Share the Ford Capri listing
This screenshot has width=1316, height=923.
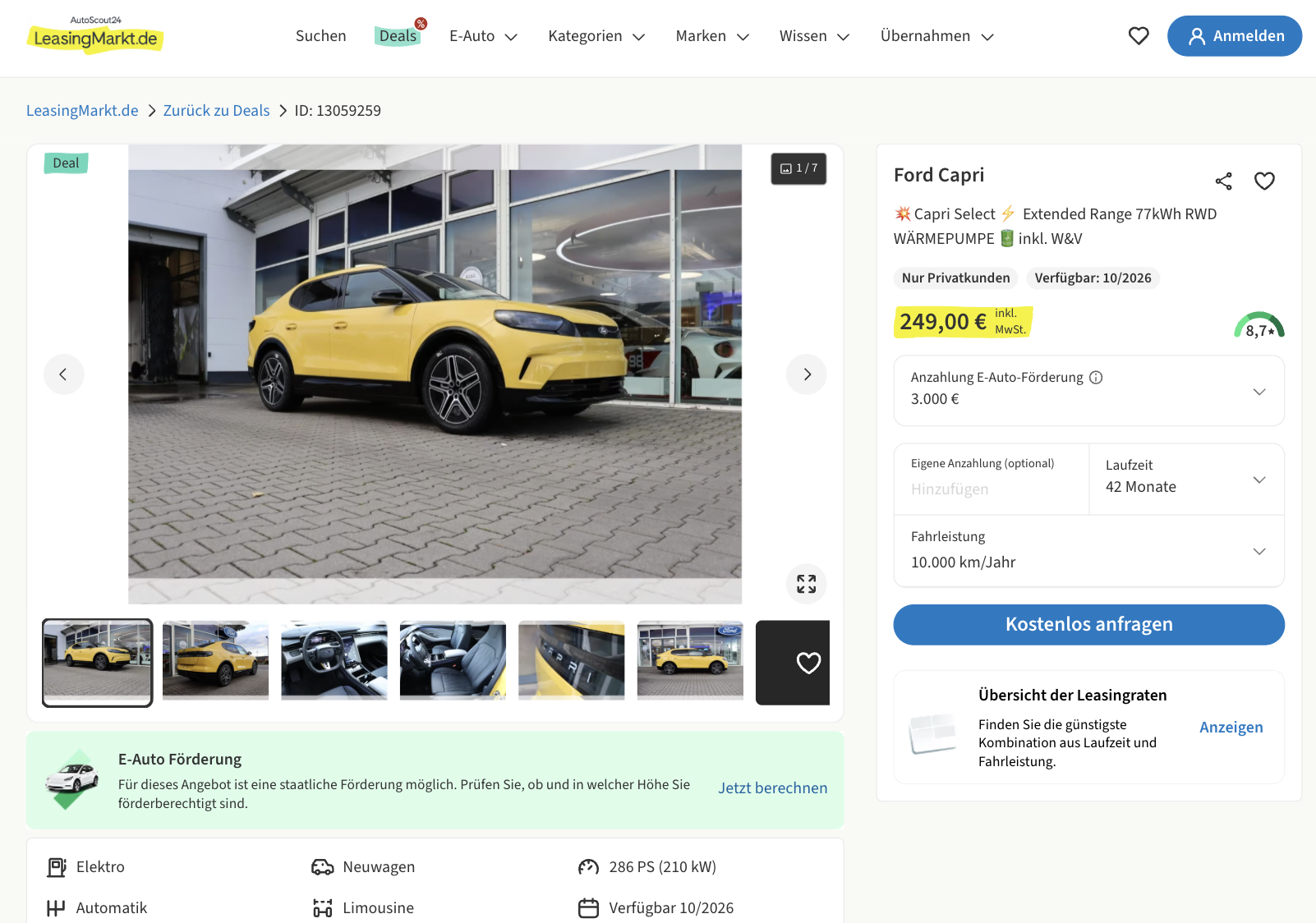click(1223, 181)
